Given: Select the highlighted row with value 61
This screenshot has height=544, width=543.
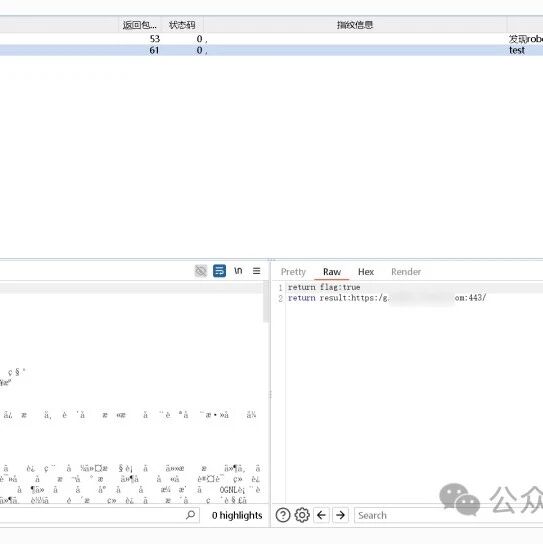Looking at the screenshot, I should pos(271,50).
